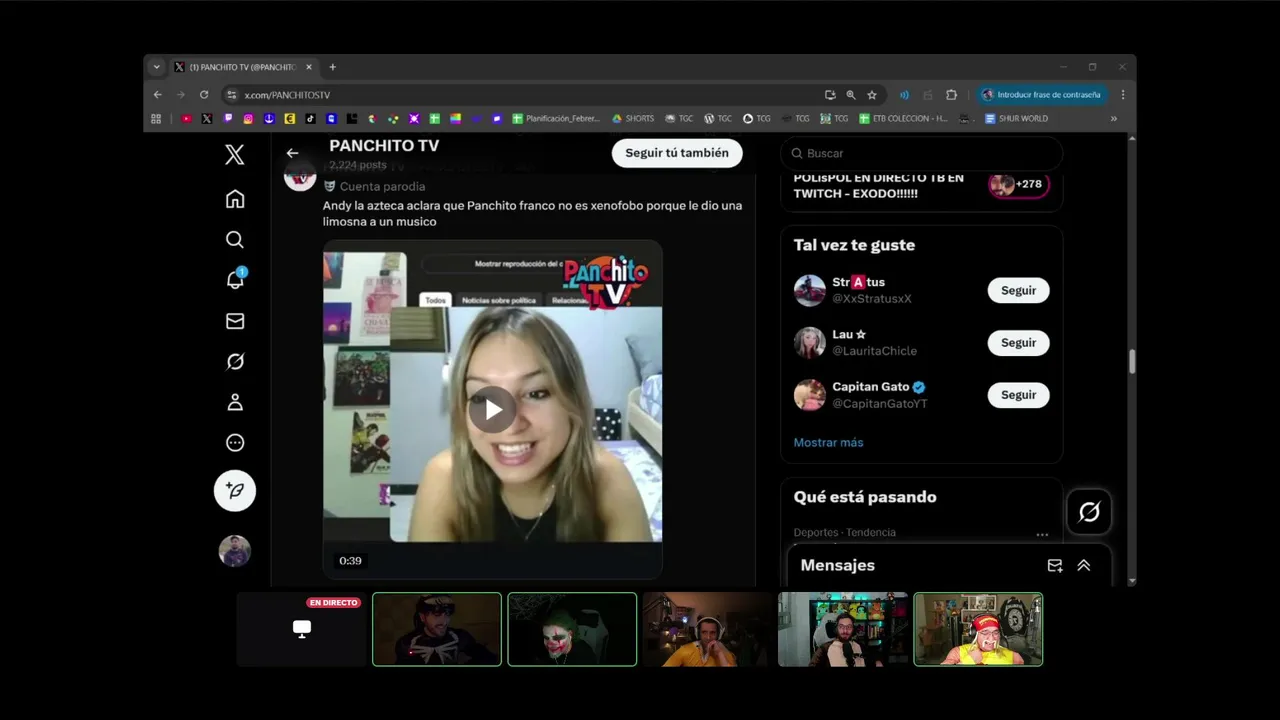The height and width of the screenshot is (720, 1280).
Task: Reload the page
Action: [204, 95]
